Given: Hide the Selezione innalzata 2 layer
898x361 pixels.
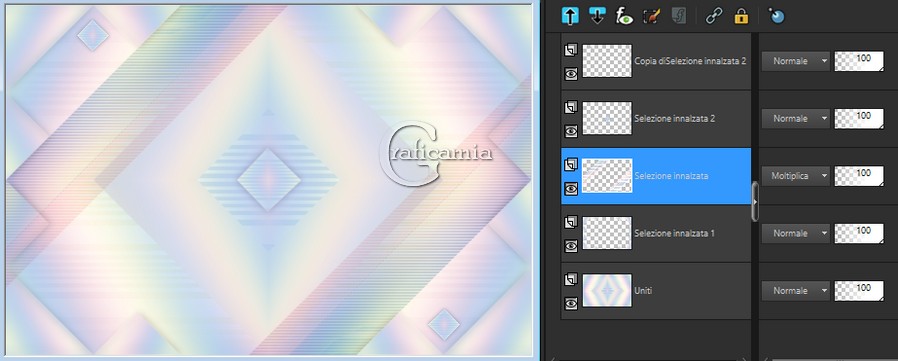Looking at the screenshot, I should coord(571,131).
